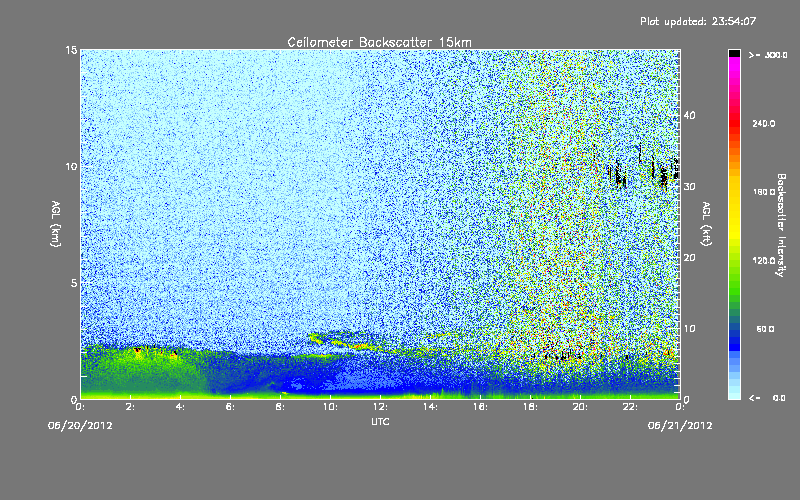Click the end date label 06/21/2012
This screenshot has height=500, width=800.
tap(680, 426)
